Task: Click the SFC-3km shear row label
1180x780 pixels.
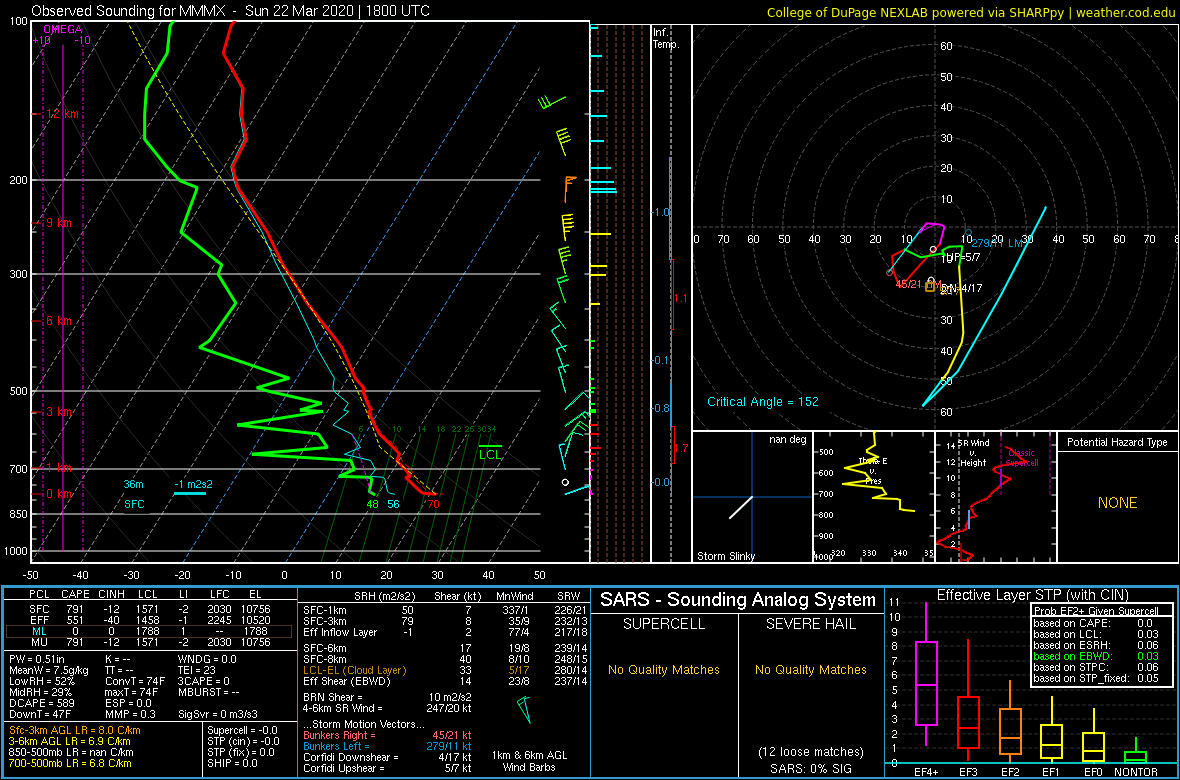Action: point(325,623)
